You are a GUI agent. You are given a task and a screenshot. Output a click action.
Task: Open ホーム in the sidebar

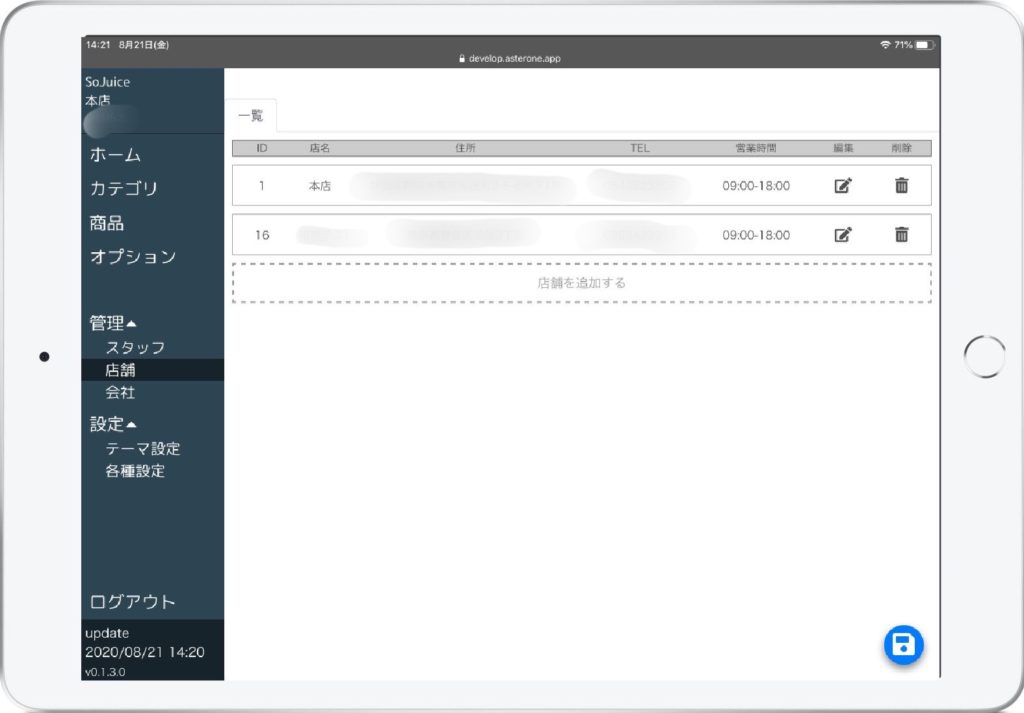click(x=115, y=155)
